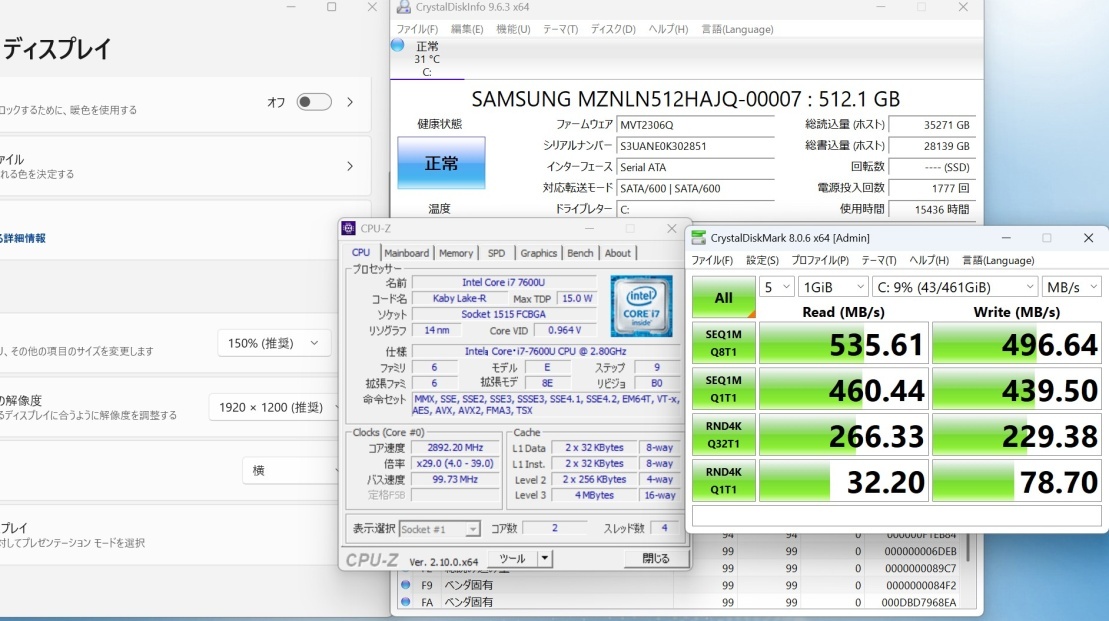Viewport: 1109px width, 621px height.
Task: Open the MB/s unit dropdown in CrystalDiskMark
Action: point(1072,287)
